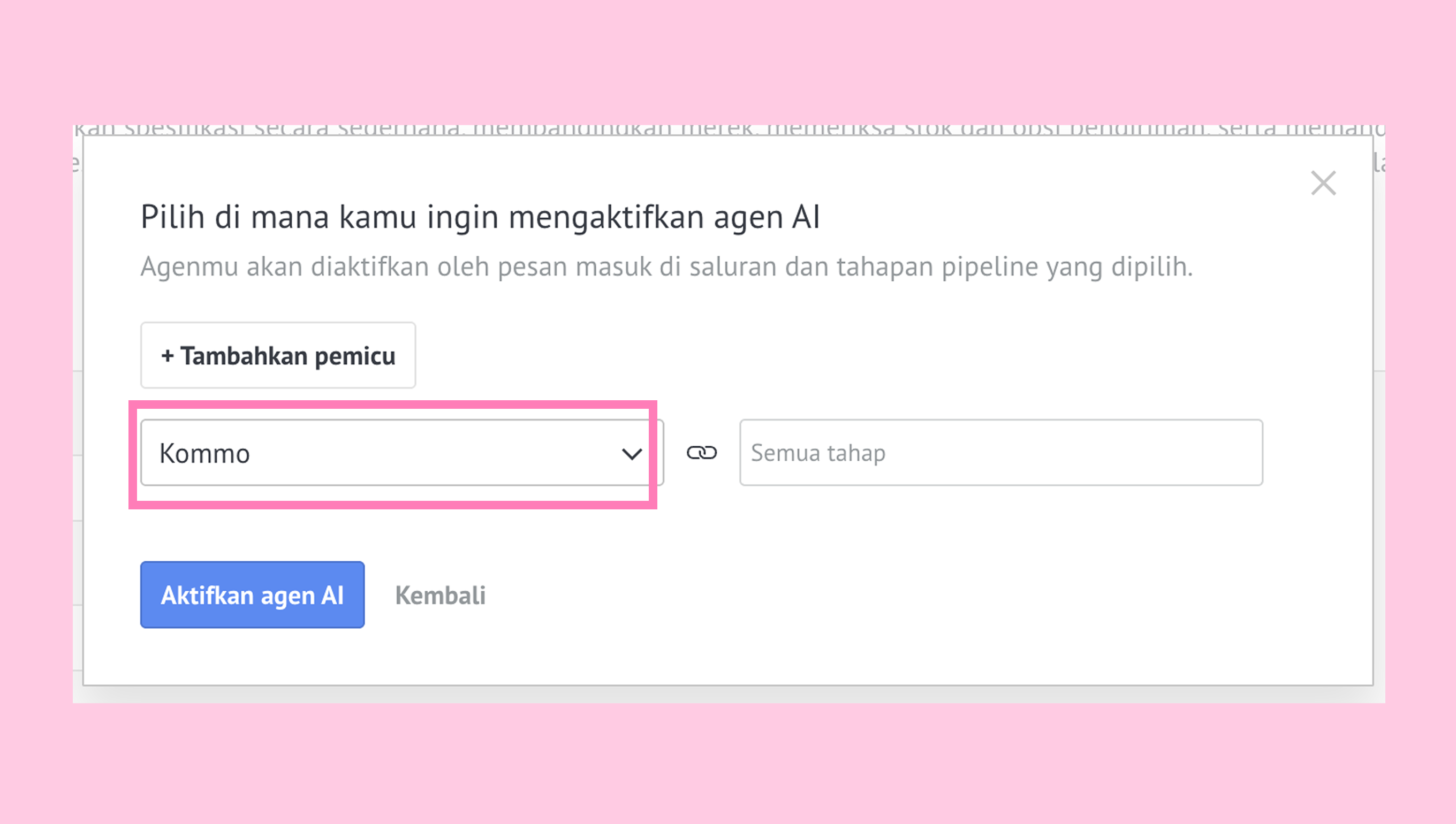
Task: Focus the pipeline stage selector placeholder
Action: pos(818,453)
